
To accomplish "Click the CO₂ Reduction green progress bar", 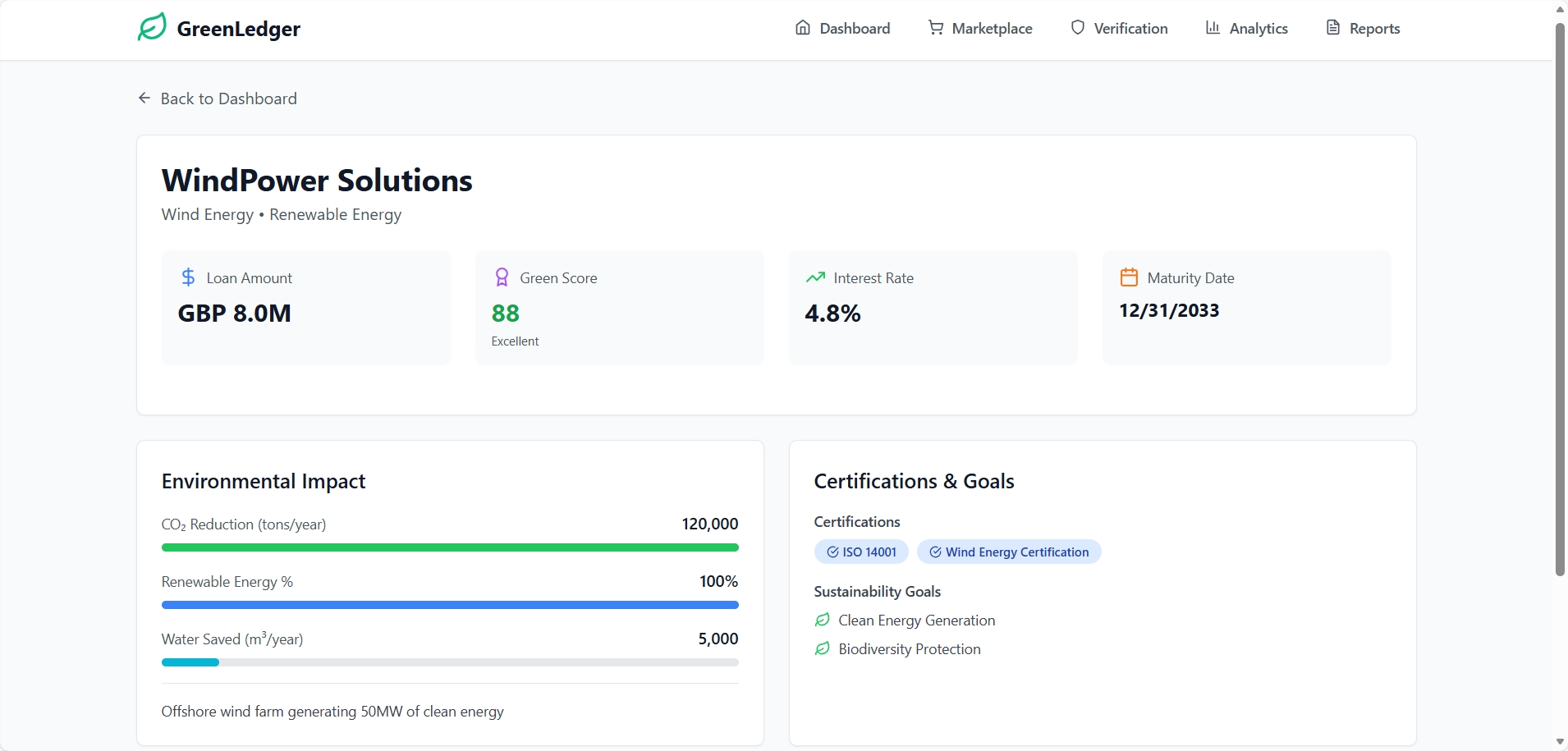I will [x=450, y=547].
